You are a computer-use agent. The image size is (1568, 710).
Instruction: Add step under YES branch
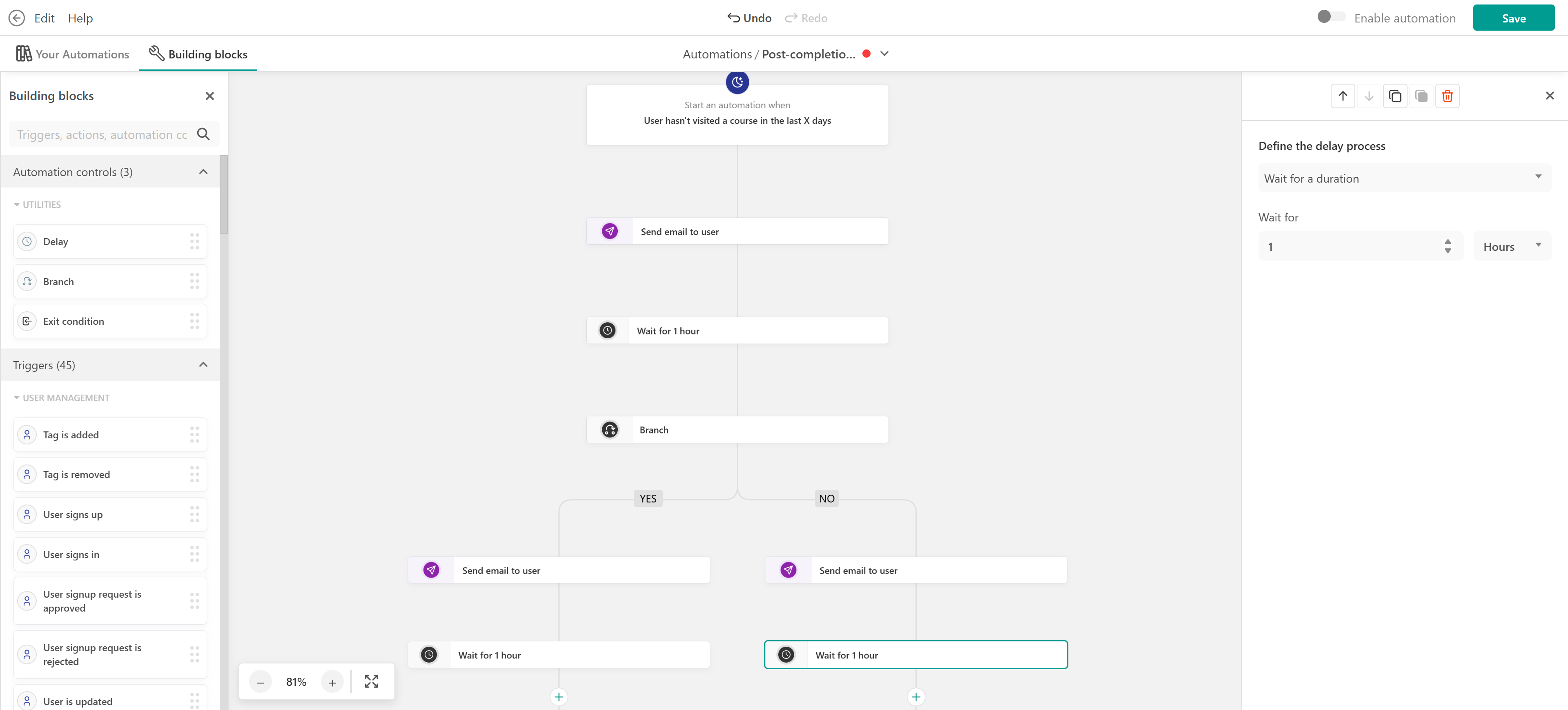click(558, 697)
